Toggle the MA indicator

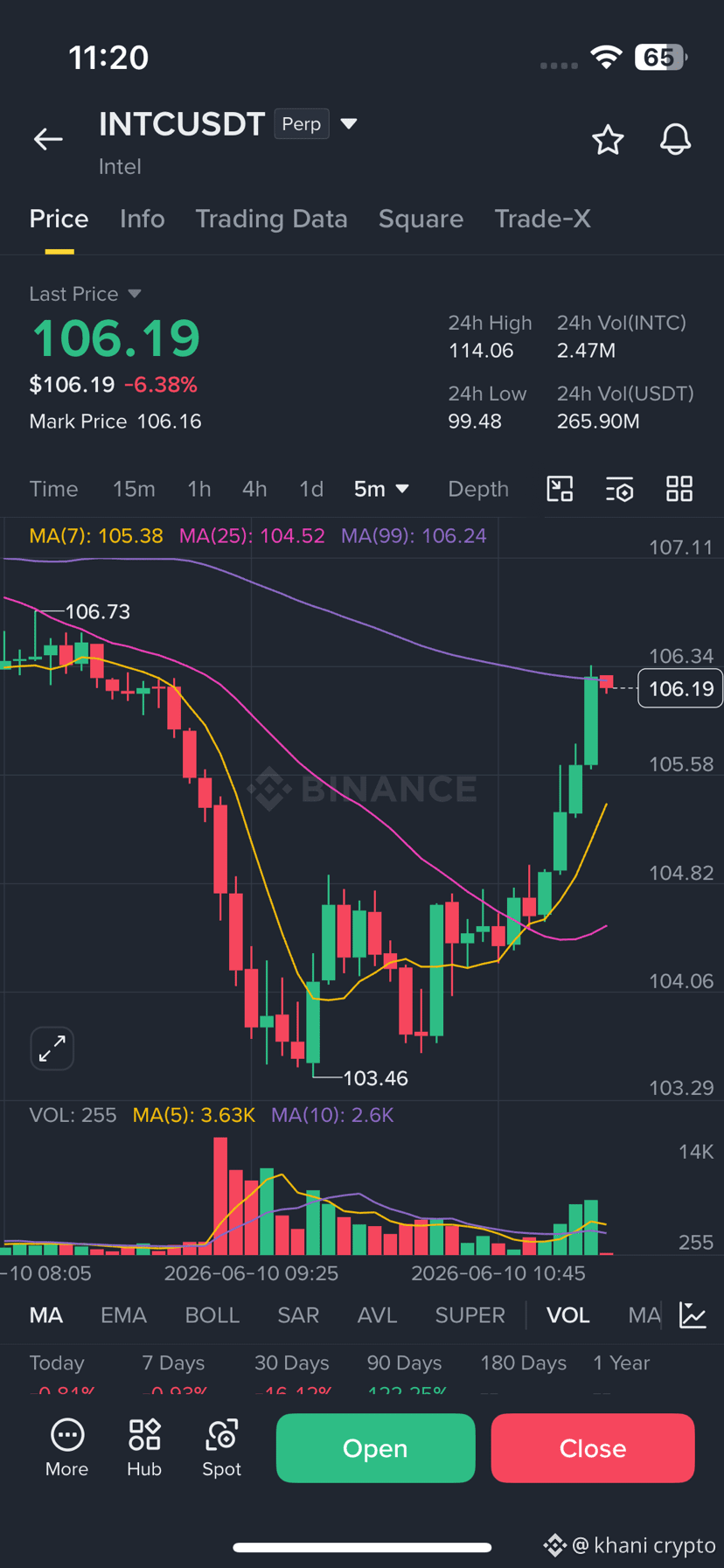pos(46,1315)
